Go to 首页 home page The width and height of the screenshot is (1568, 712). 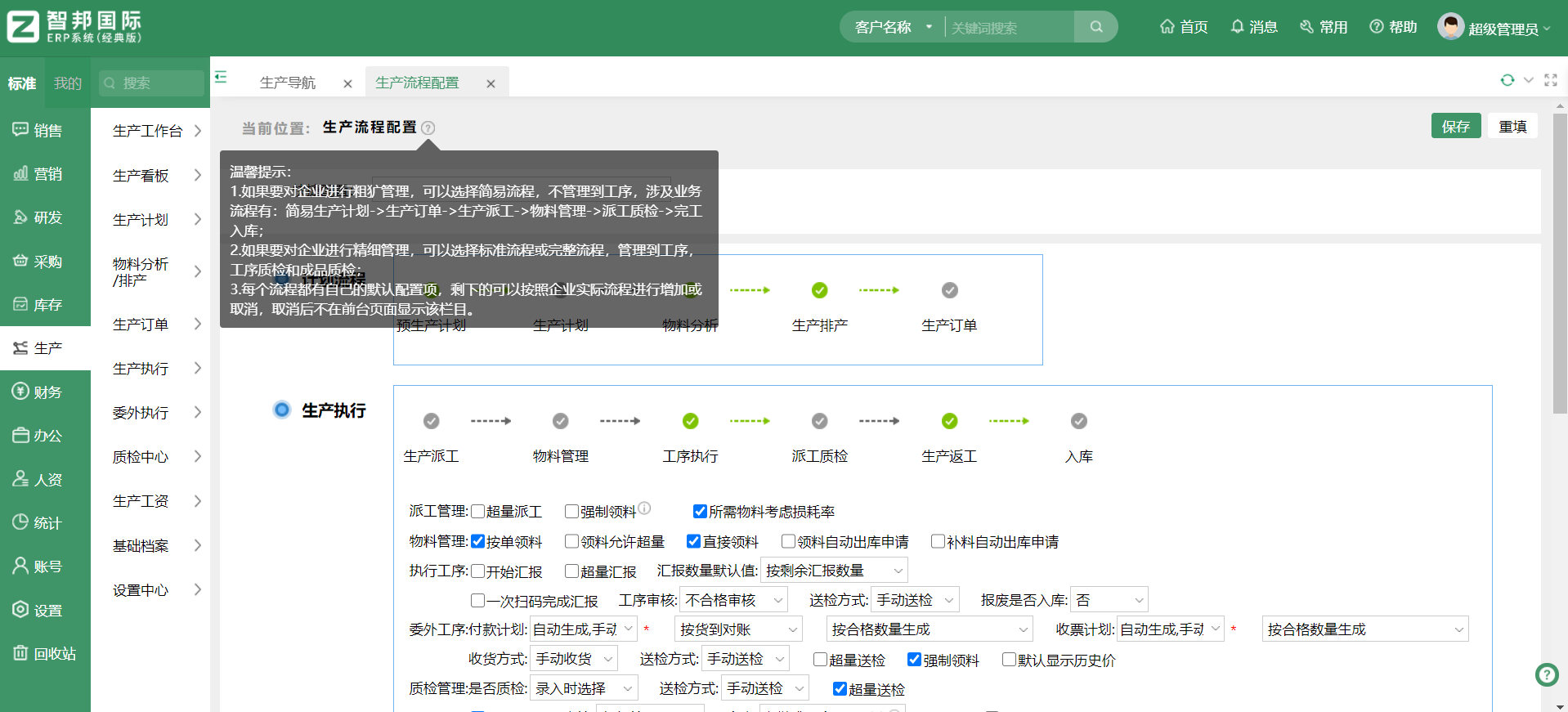(x=1184, y=27)
